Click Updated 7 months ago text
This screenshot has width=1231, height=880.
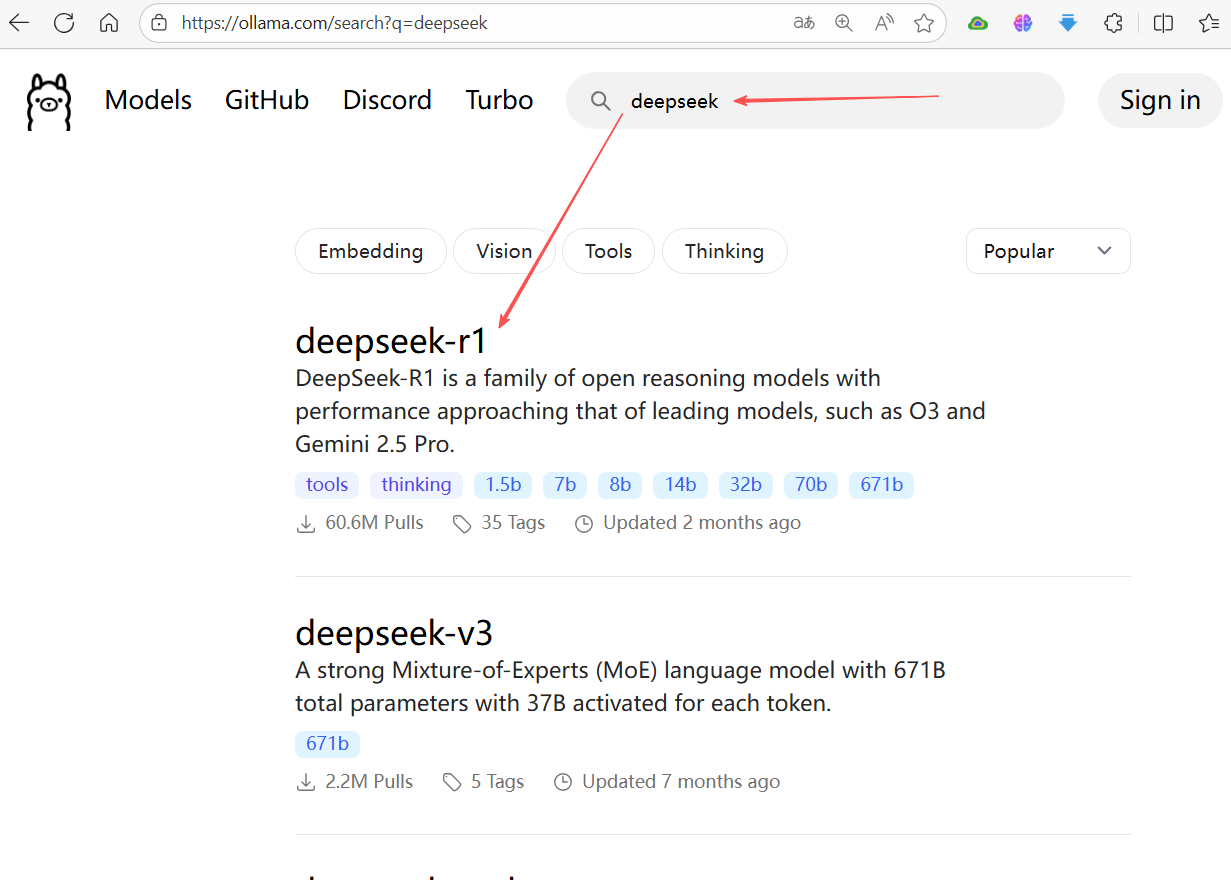click(x=681, y=782)
